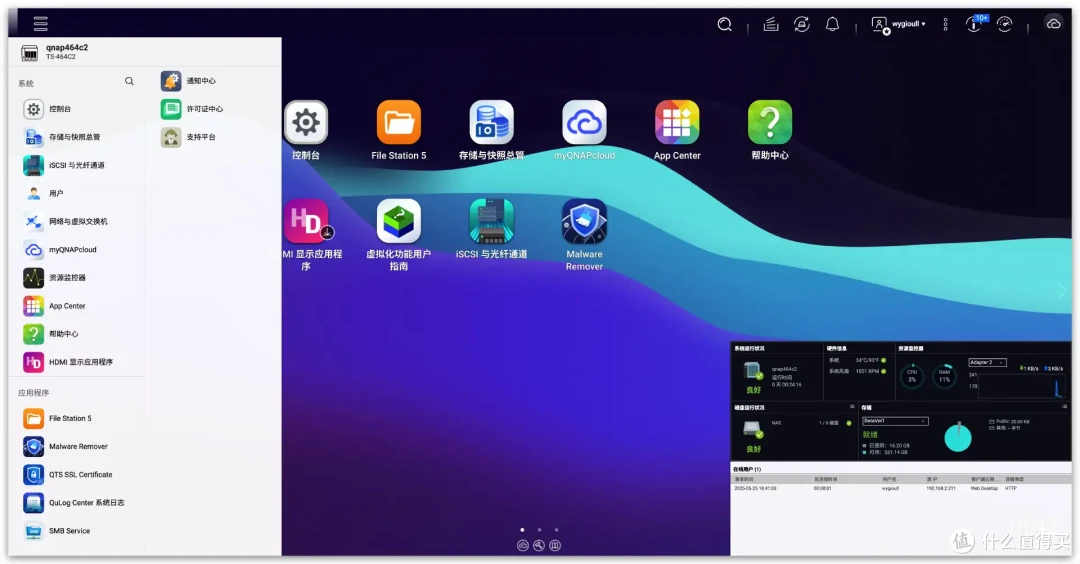Open 控制台 from the main menu list
Image resolution: width=1080 pixels, height=564 pixels.
pyautogui.click(x=47, y=109)
